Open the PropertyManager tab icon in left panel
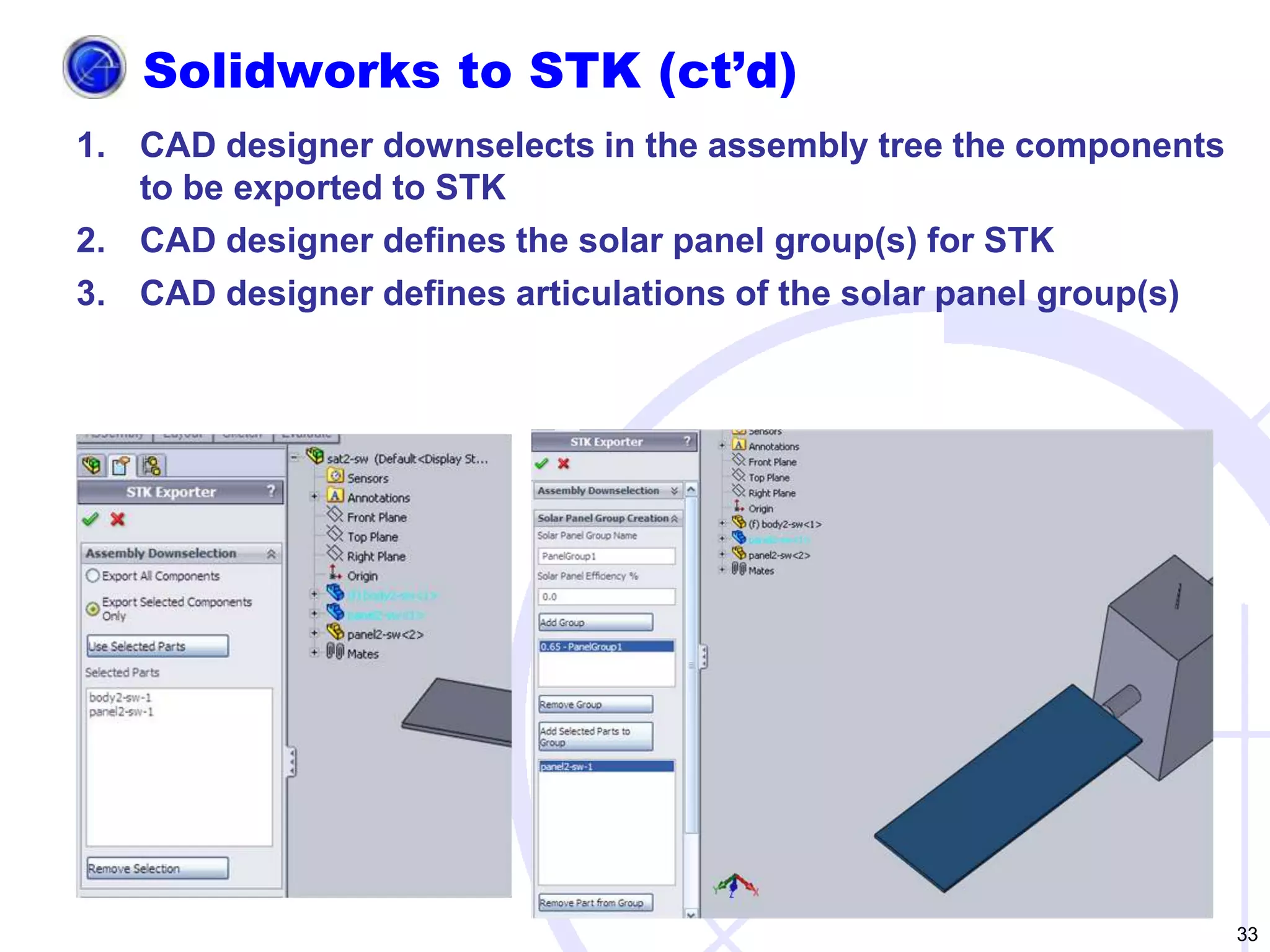This screenshot has width=1270, height=952. (x=121, y=465)
